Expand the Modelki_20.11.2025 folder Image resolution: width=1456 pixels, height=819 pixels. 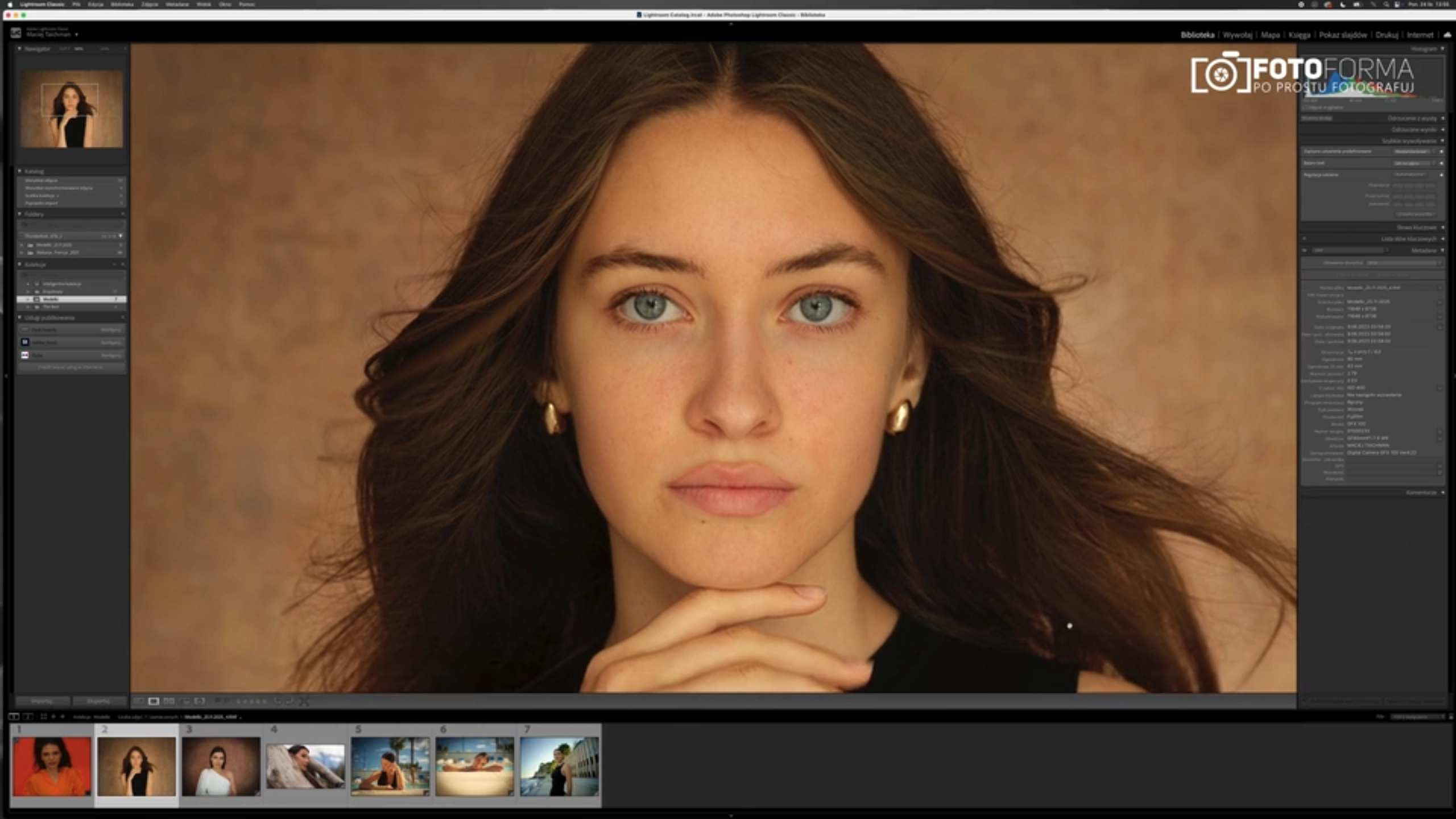(x=22, y=245)
